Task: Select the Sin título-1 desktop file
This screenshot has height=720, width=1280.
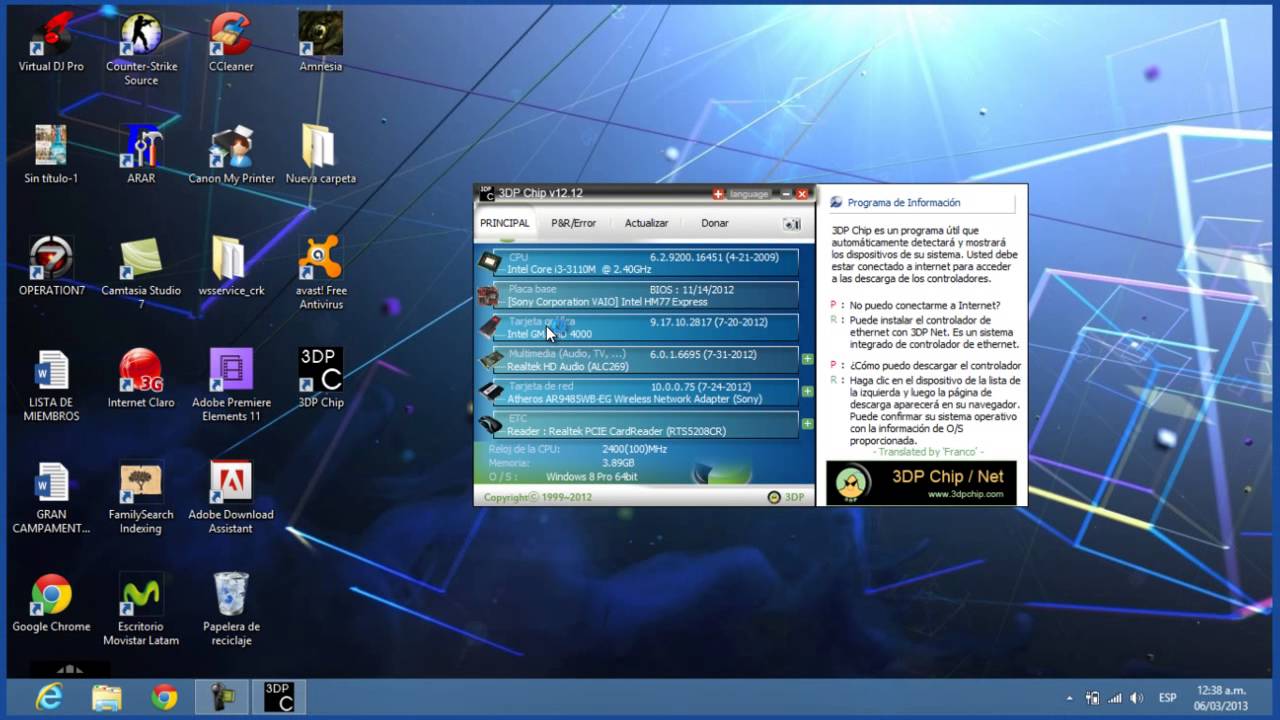Action: [x=51, y=155]
